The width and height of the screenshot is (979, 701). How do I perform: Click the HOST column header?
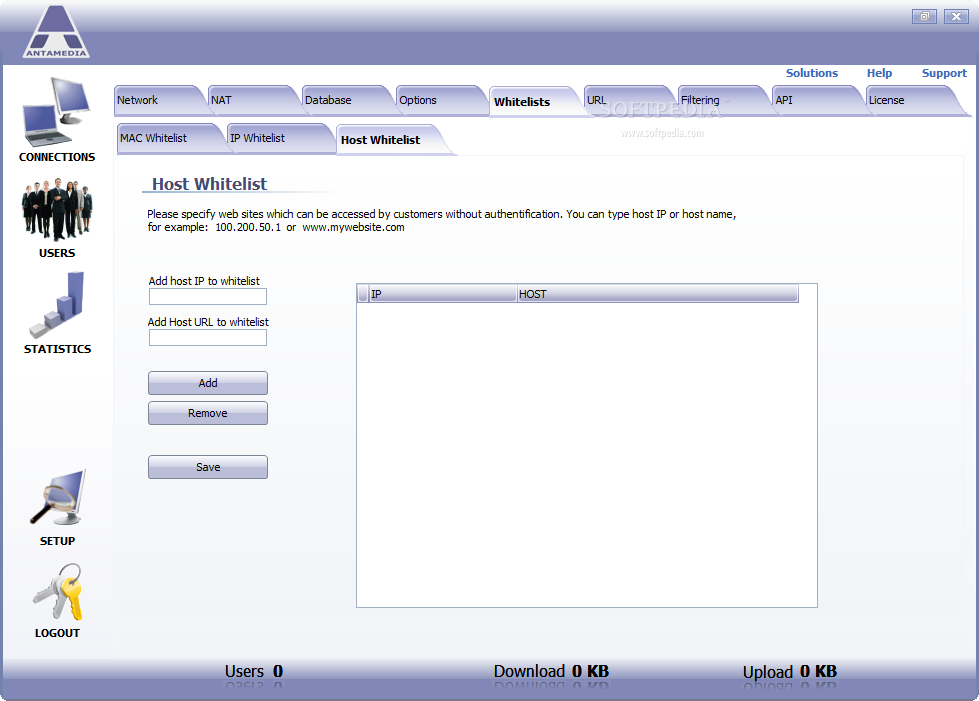pyautogui.click(x=657, y=294)
